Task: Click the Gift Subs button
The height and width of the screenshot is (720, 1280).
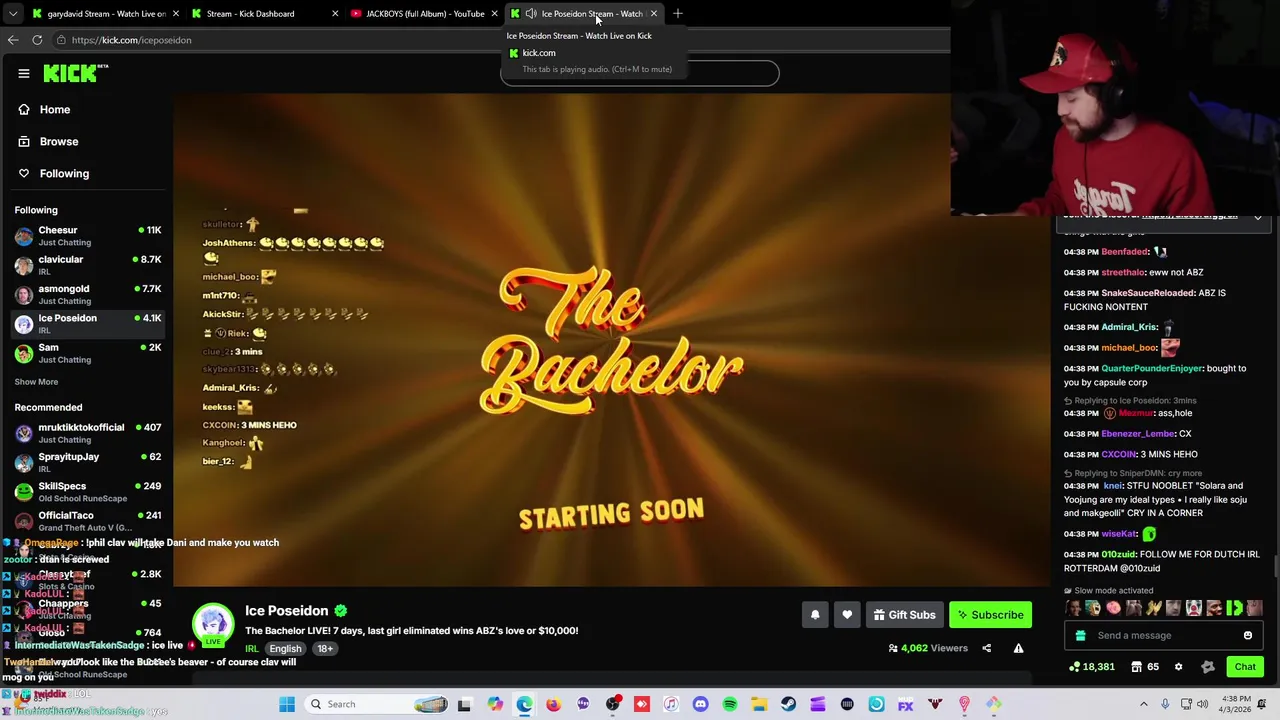Action: [x=904, y=615]
